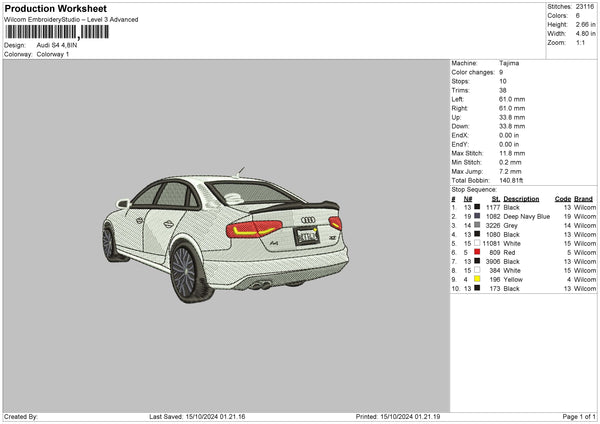Click the Red color swatch in stop 6
This screenshot has height=424, width=600.
(477, 252)
